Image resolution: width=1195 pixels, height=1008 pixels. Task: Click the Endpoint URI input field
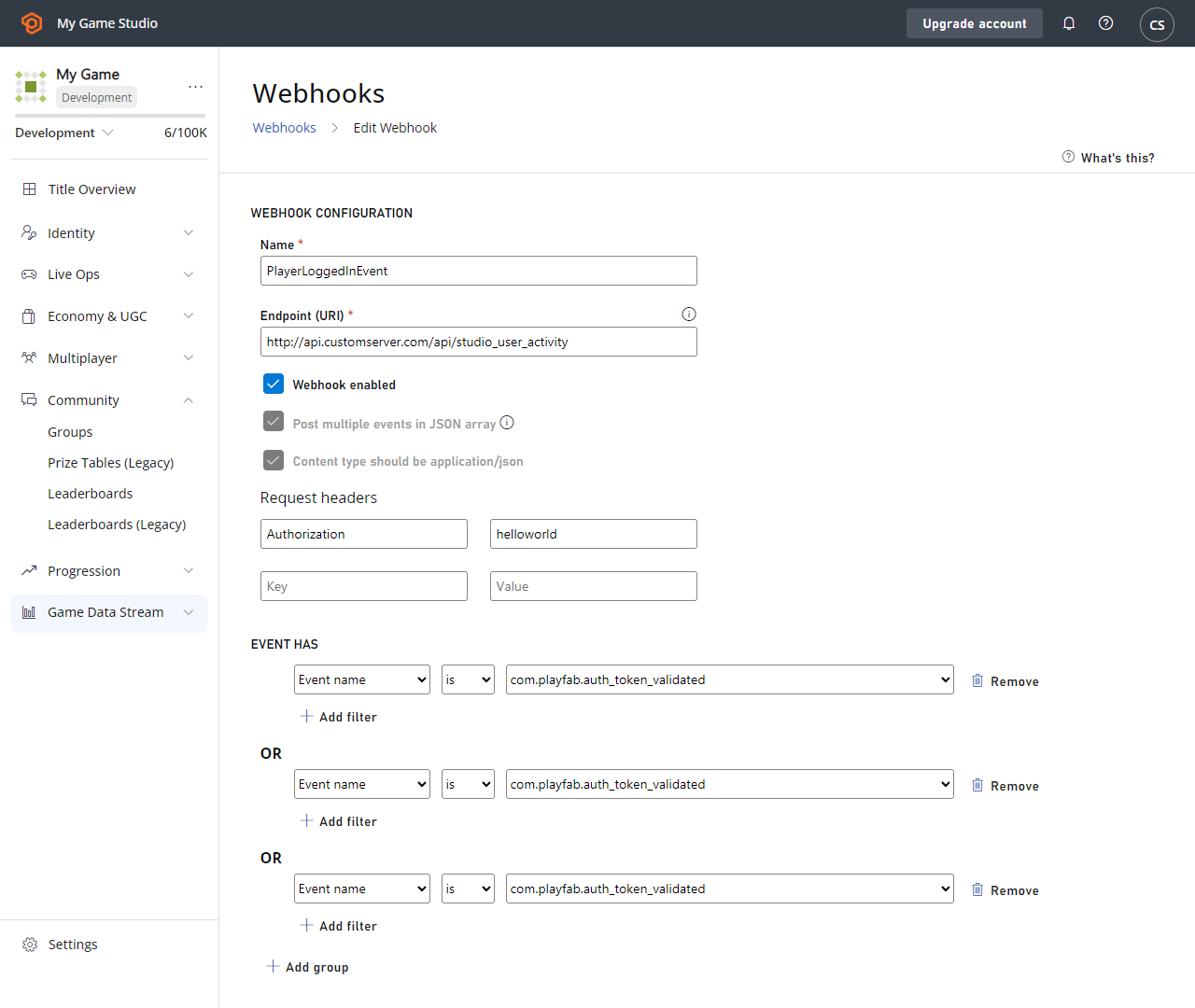click(x=479, y=342)
